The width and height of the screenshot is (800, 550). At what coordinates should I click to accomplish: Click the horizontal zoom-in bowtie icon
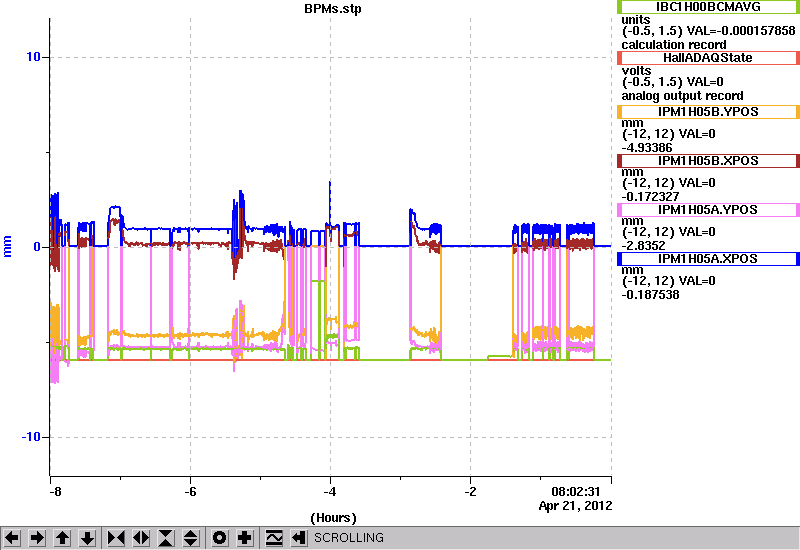click(116, 538)
